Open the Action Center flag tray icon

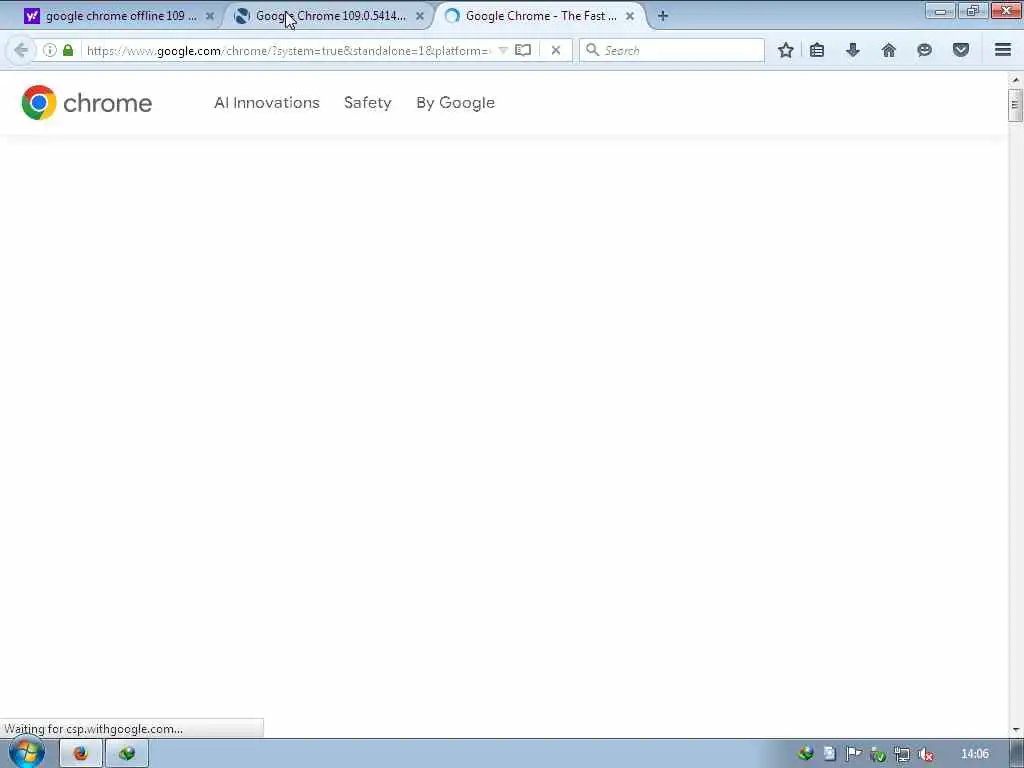pos(853,754)
